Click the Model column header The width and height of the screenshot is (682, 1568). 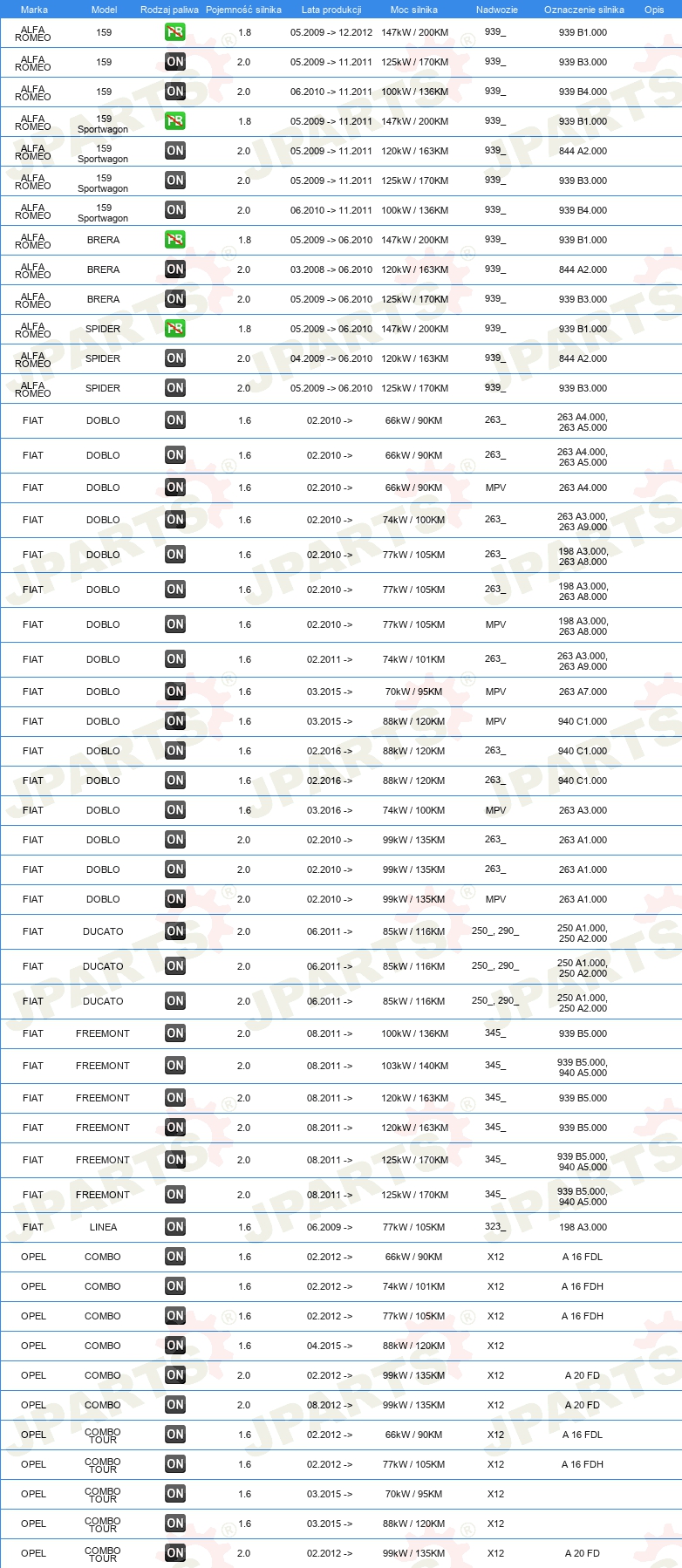tap(104, 10)
